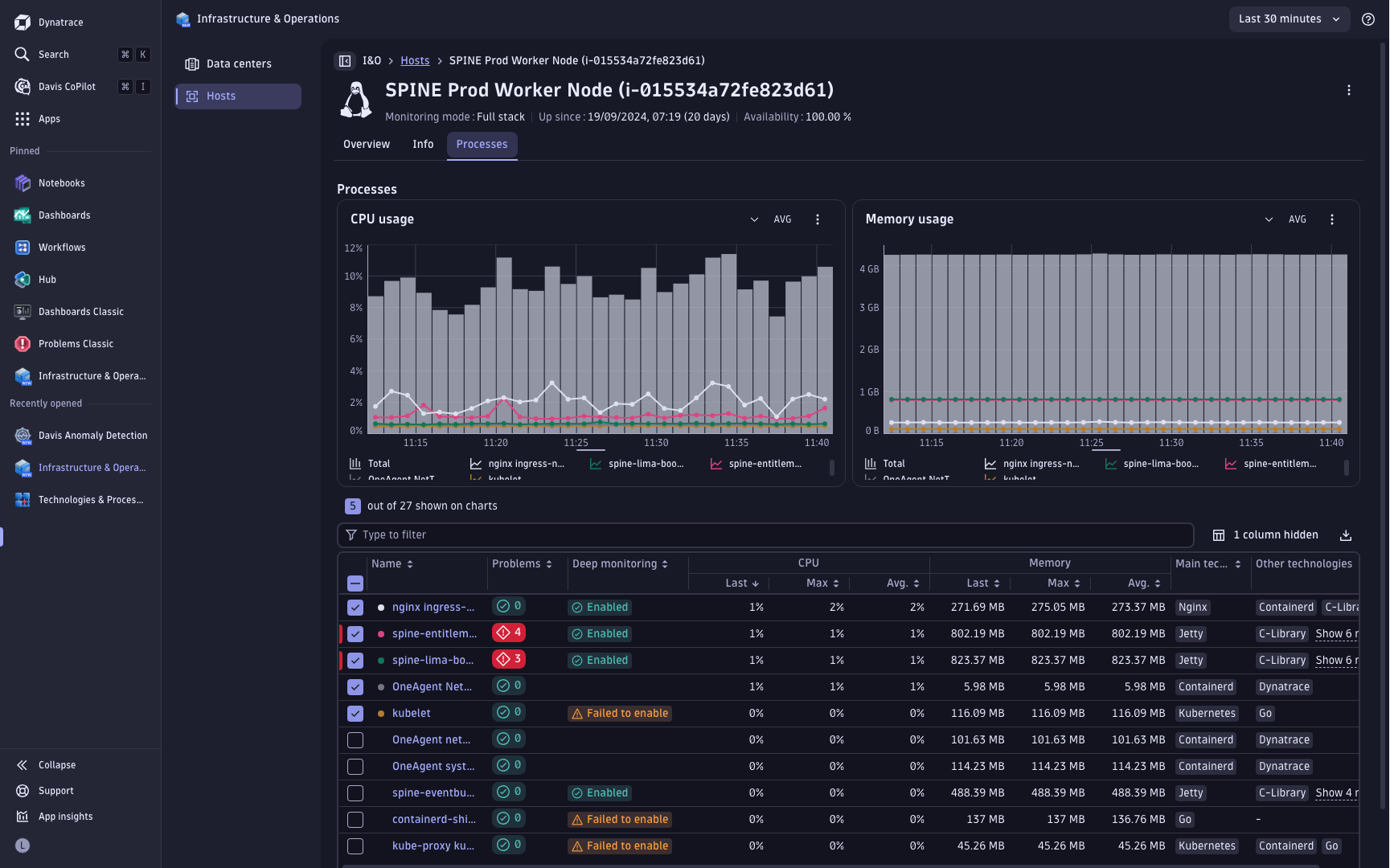
Task: Uncheck spine-entitlem process checkbox
Action: 355,634
